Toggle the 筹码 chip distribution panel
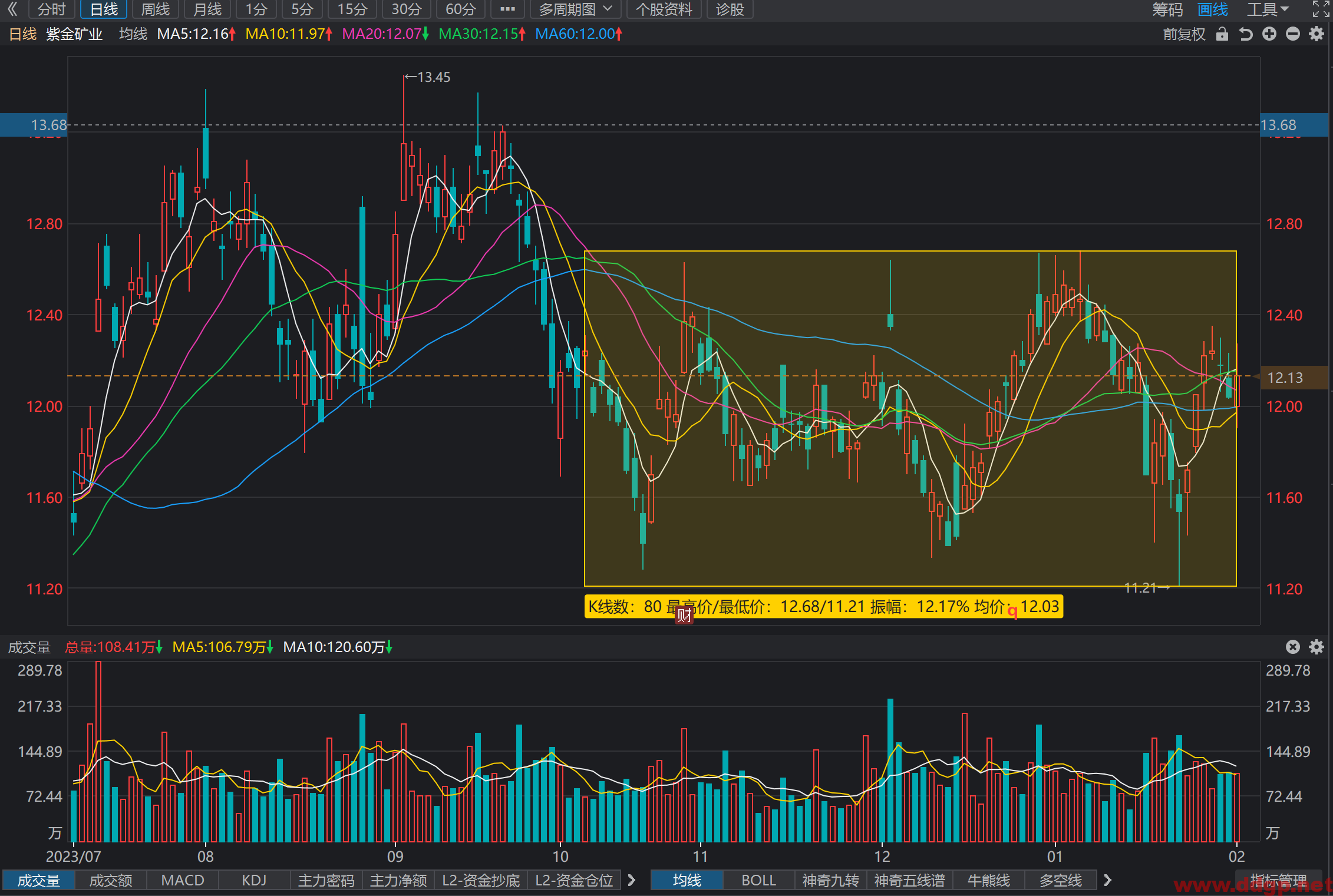 pyautogui.click(x=1167, y=9)
